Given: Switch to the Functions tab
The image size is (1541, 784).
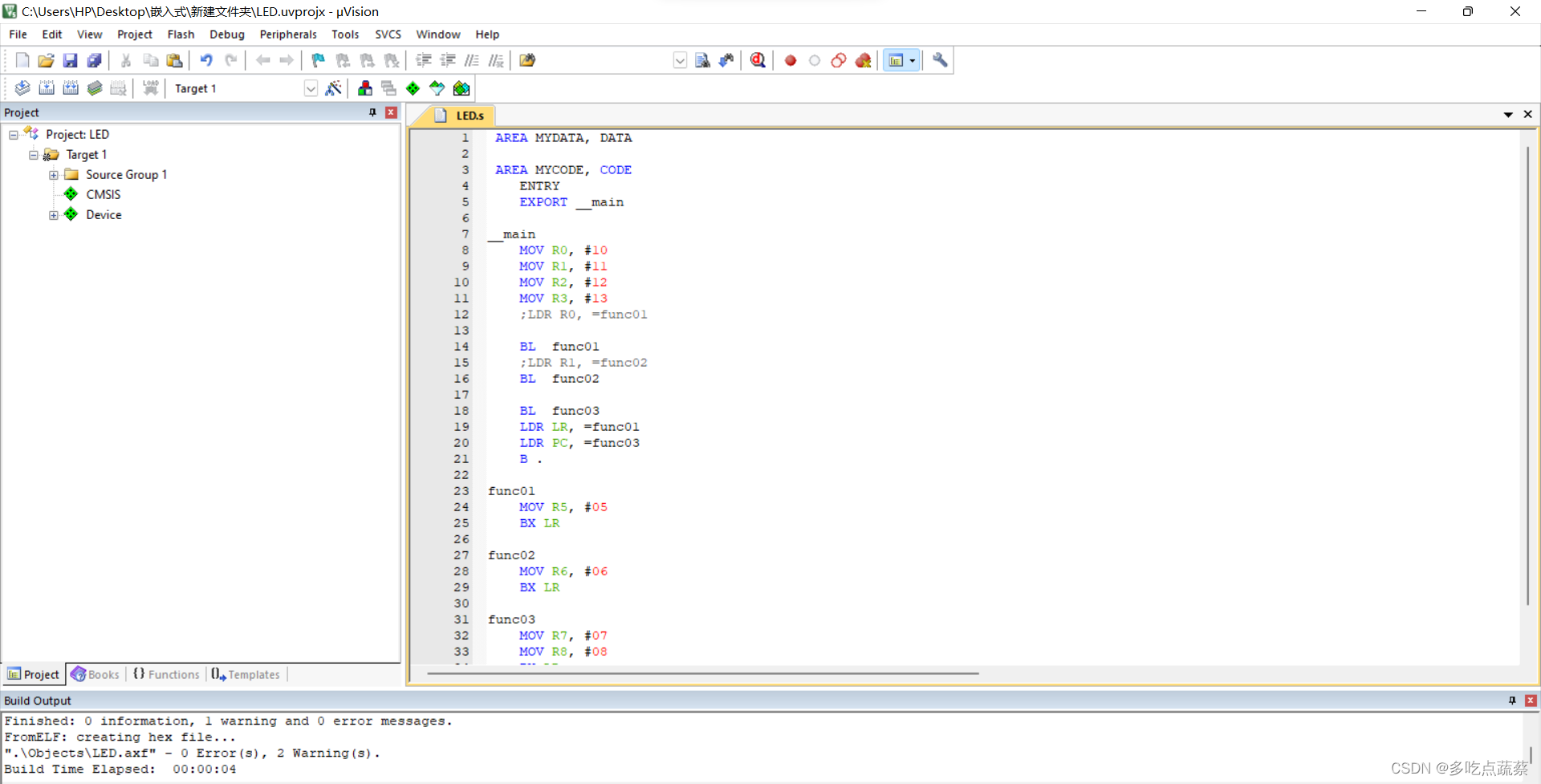Looking at the screenshot, I should tap(166, 675).
